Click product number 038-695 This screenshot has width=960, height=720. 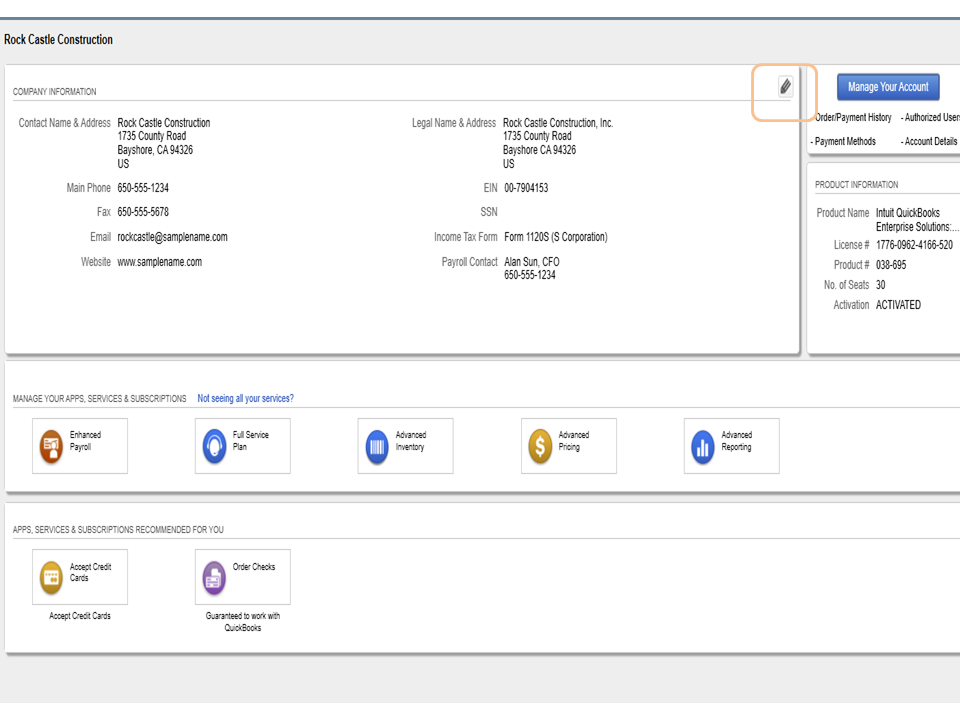pyautogui.click(x=891, y=265)
